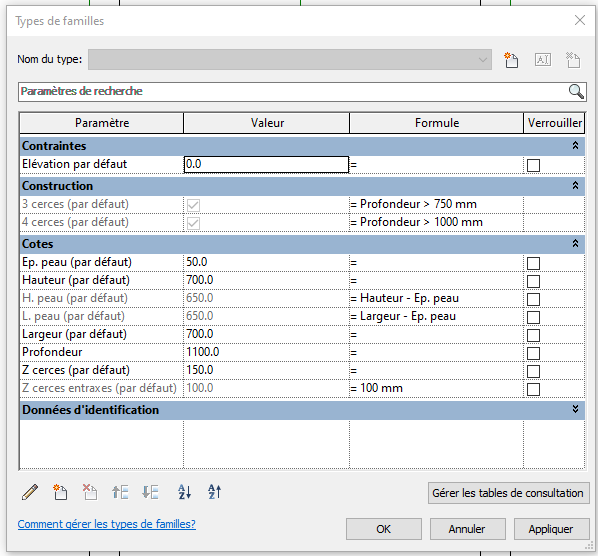Expand the Données d'identification group
The width and height of the screenshot is (598, 556).
coord(575,410)
